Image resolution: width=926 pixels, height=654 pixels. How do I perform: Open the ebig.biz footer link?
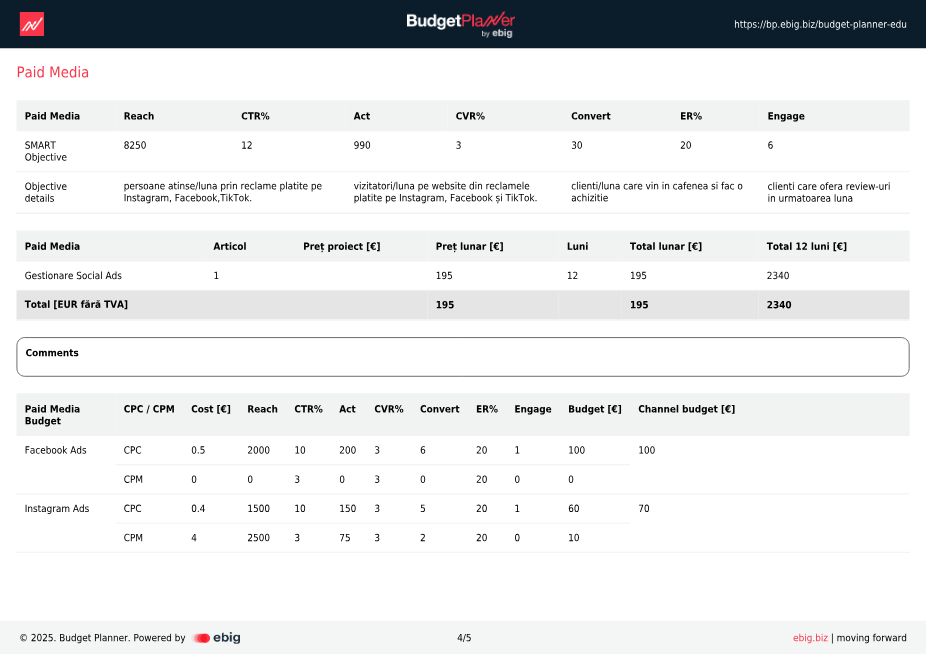tap(810, 638)
